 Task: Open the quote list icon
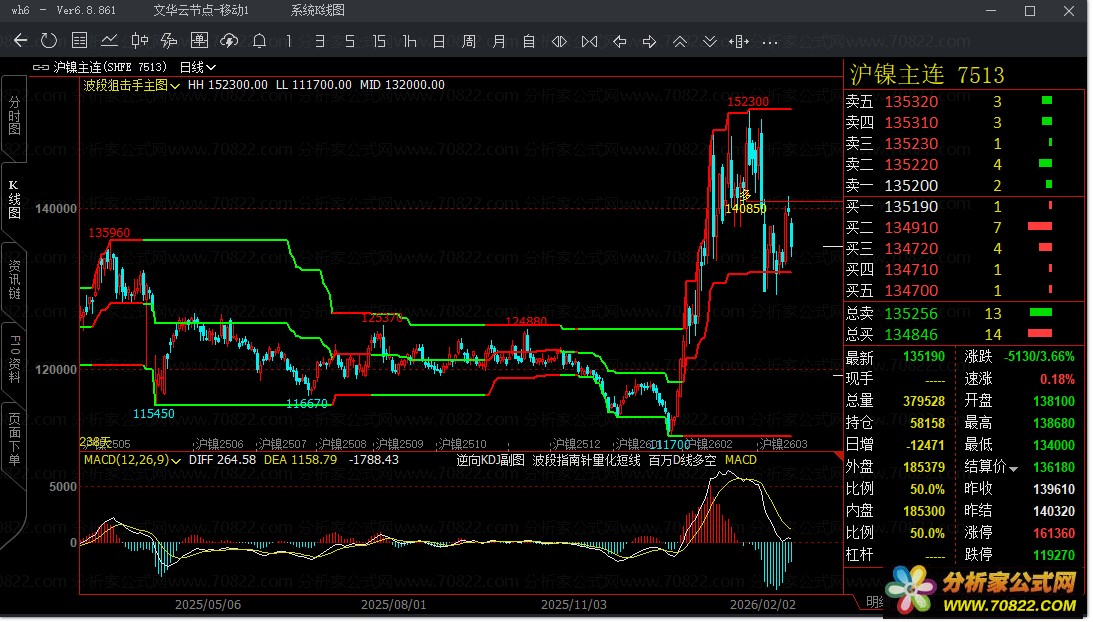click(79, 41)
